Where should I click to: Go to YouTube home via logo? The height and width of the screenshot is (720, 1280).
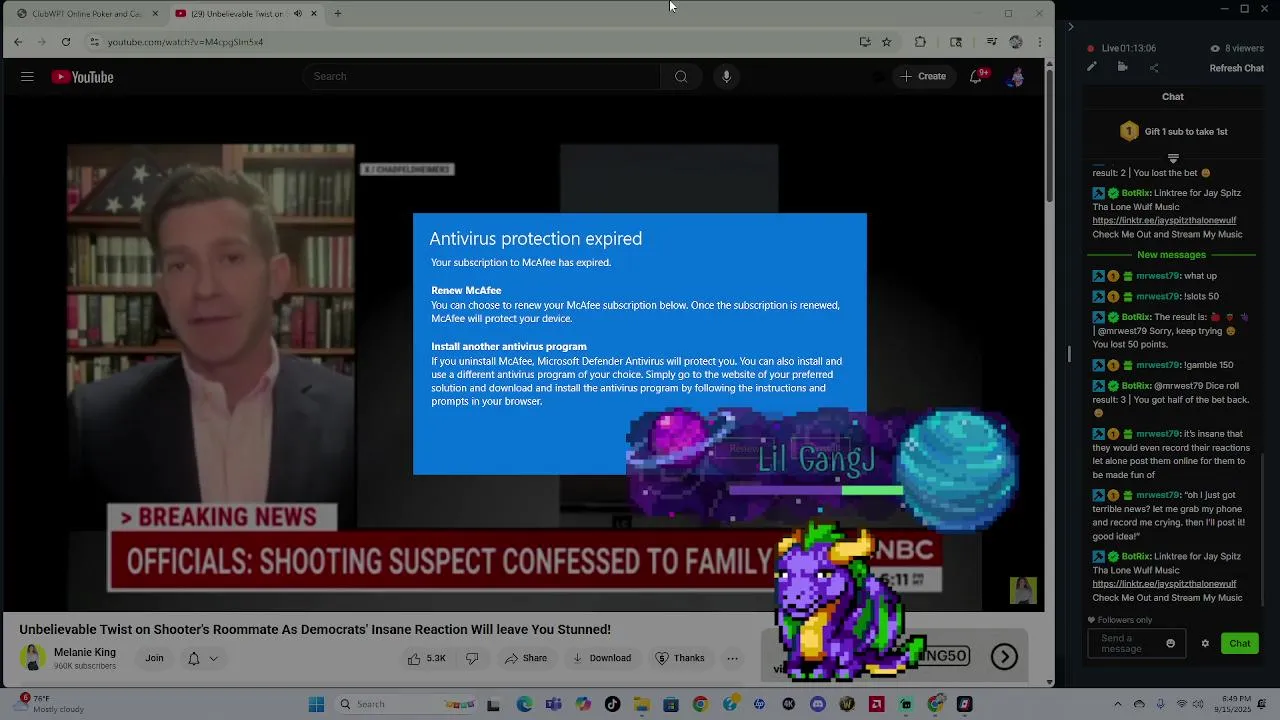pyautogui.click(x=82, y=77)
